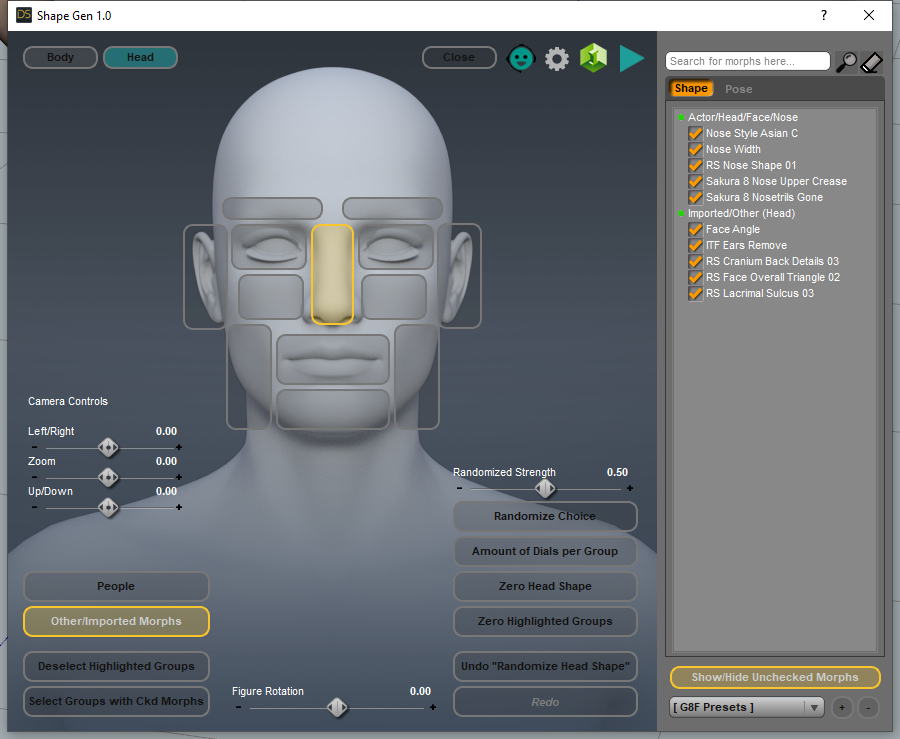The height and width of the screenshot is (739, 900).
Task: Uncheck the Face Angle morph
Action: pos(695,230)
